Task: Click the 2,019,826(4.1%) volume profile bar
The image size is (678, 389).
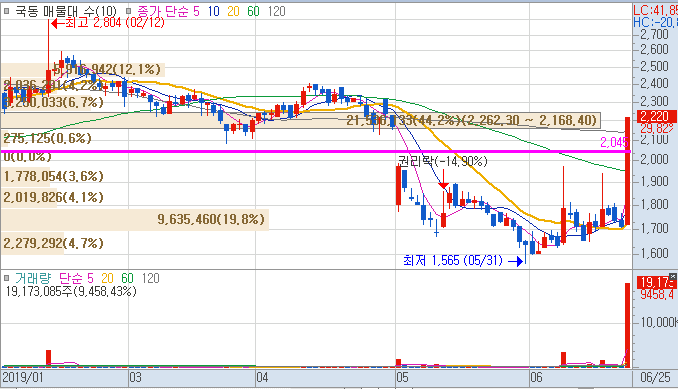Action: coord(29,197)
